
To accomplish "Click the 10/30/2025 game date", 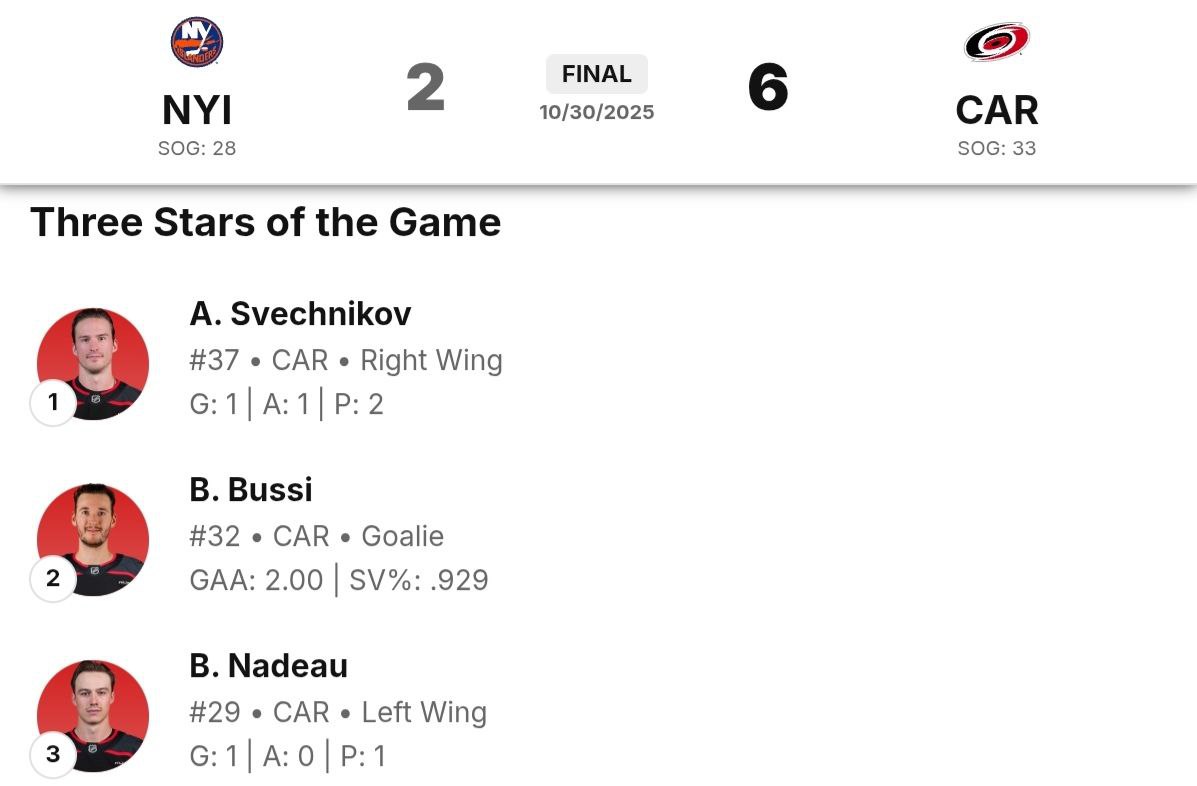I will point(597,112).
